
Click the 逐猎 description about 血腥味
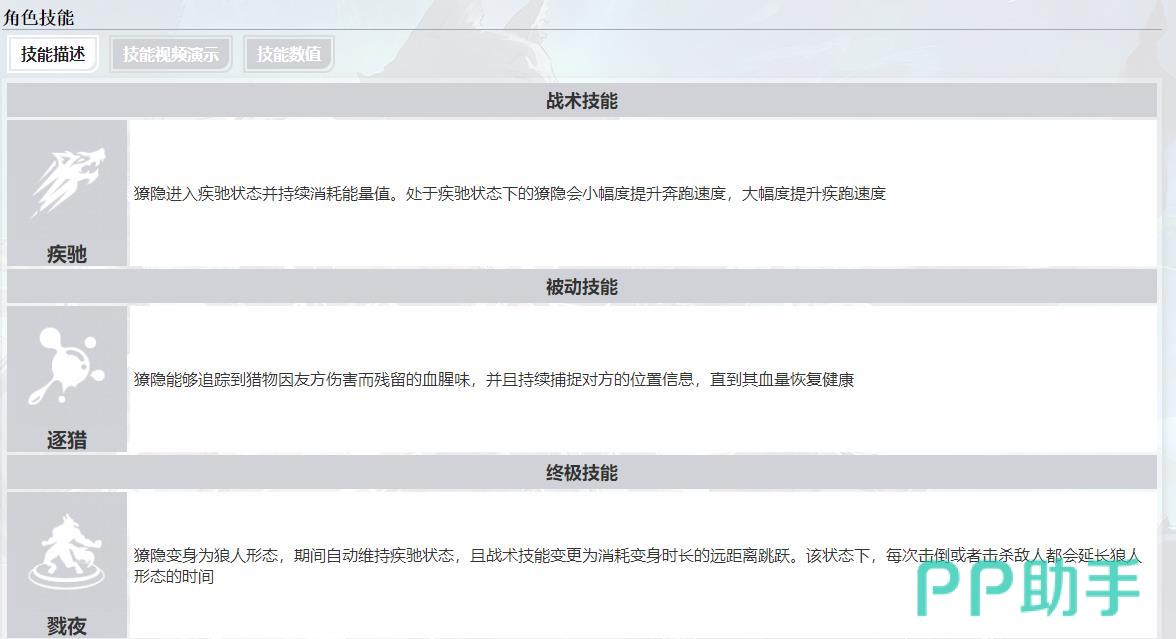494,380
